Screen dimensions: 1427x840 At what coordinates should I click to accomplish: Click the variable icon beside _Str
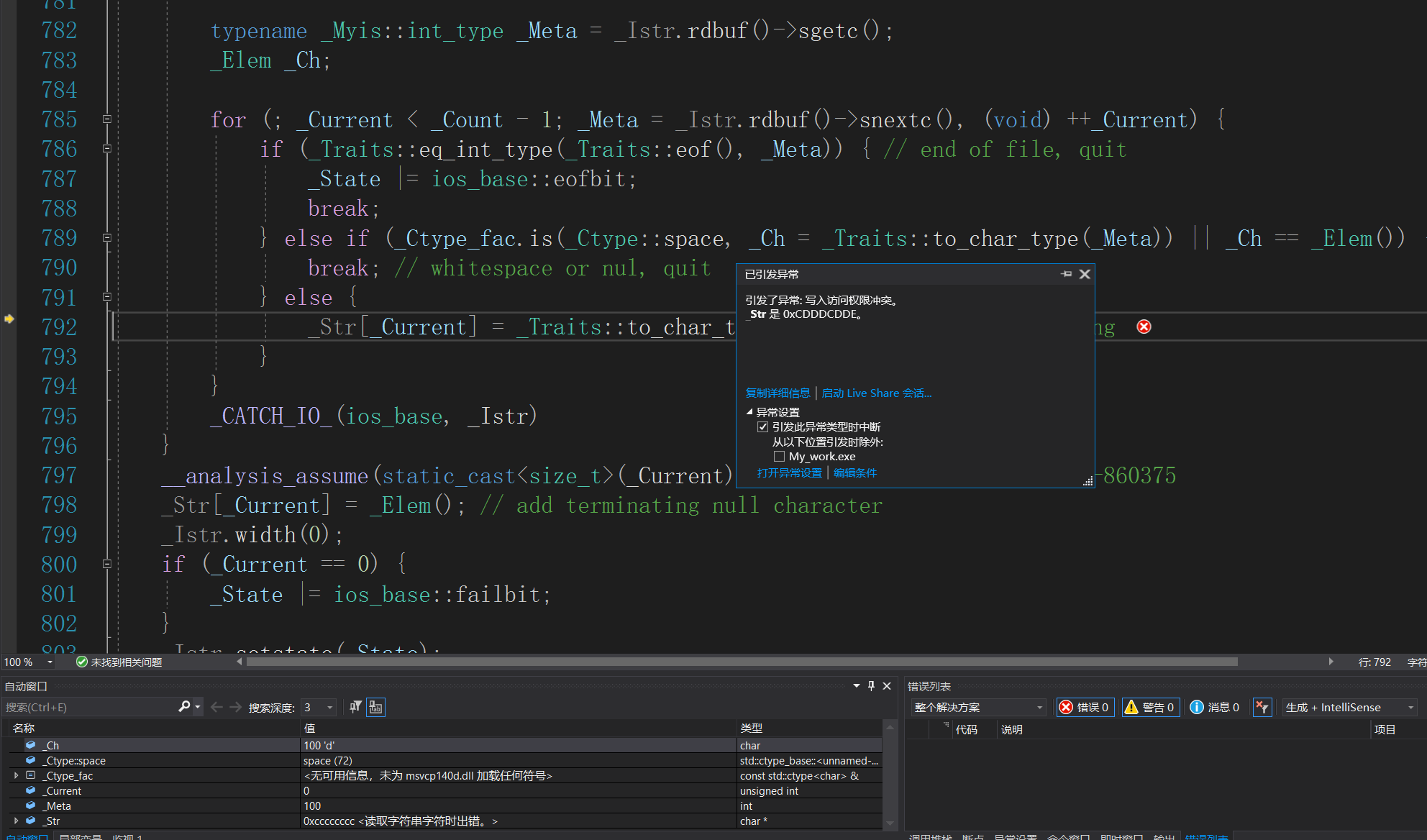tap(31, 821)
